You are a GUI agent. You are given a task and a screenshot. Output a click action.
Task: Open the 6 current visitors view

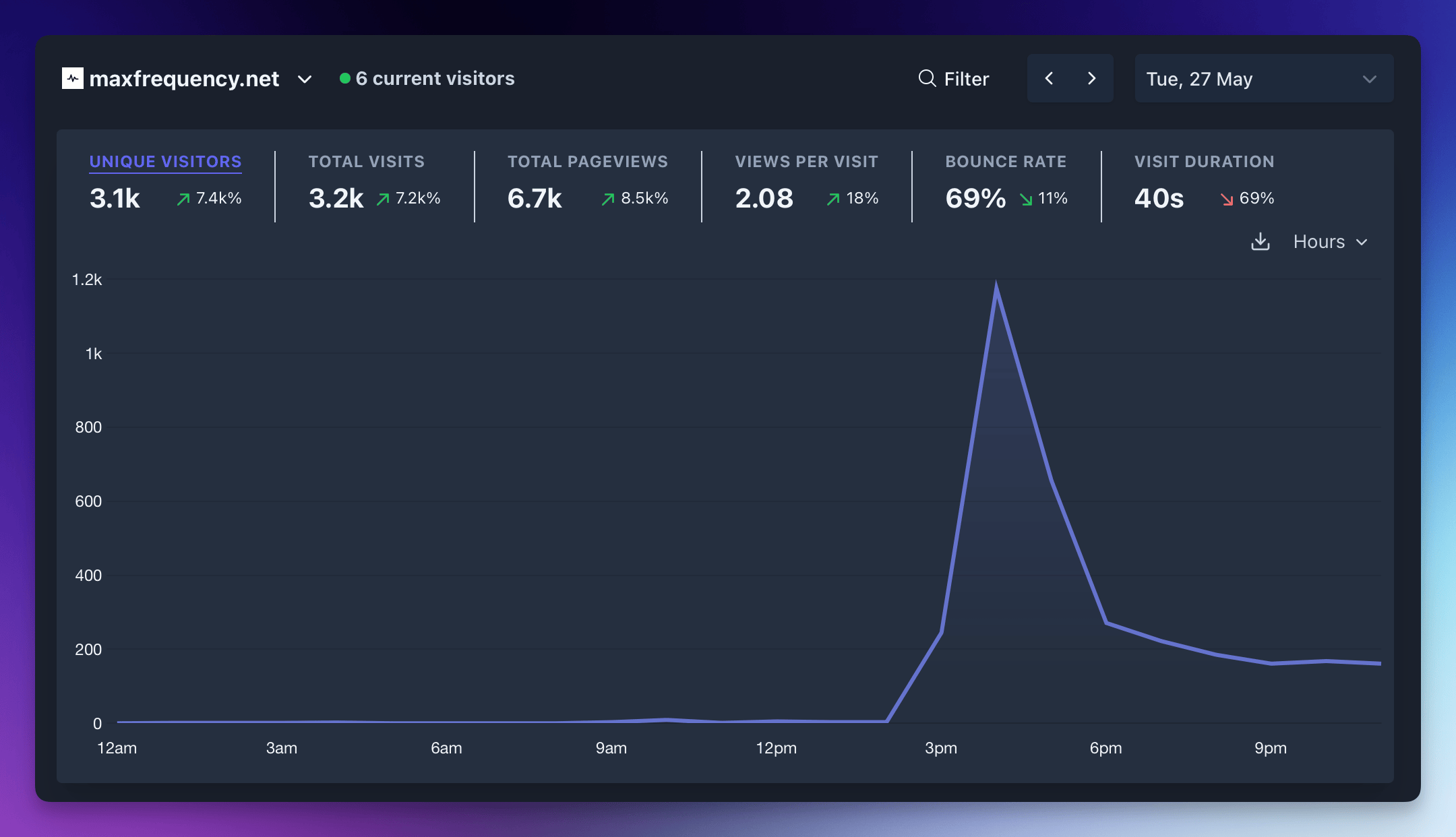[x=435, y=78]
